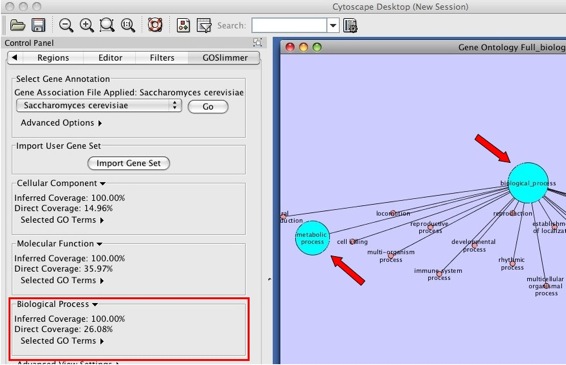Select the reproduction node

click(x=513, y=213)
